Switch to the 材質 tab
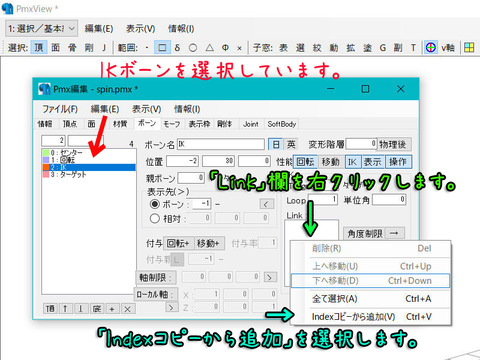 pos(120,124)
